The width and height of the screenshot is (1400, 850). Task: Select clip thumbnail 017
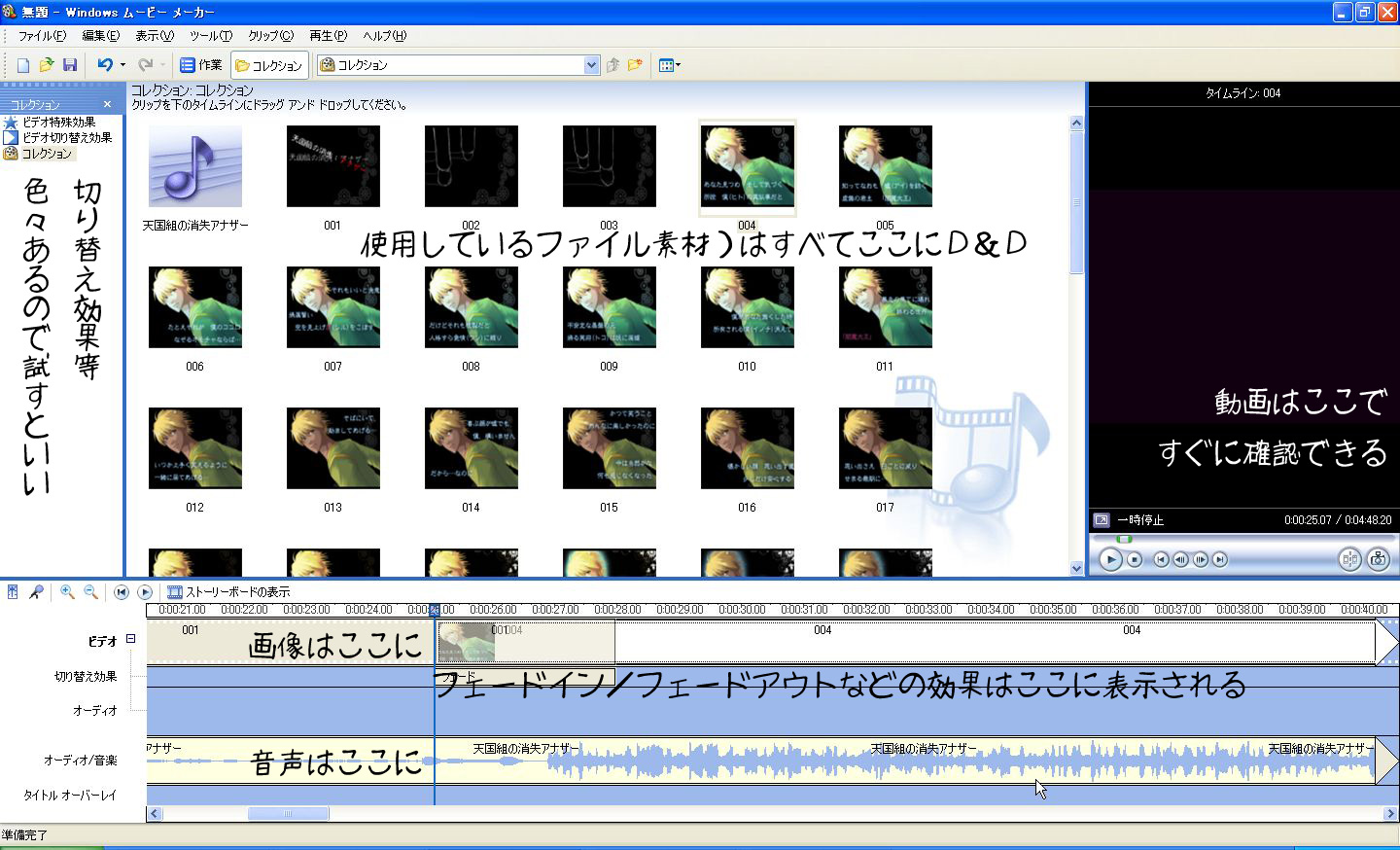click(885, 448)
